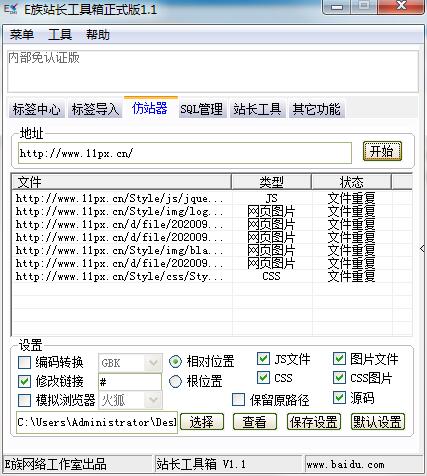Enable the 编码转换 checkbox
Image resolution: width=427 pixels, height=476 pixels.
click(24, 362)
